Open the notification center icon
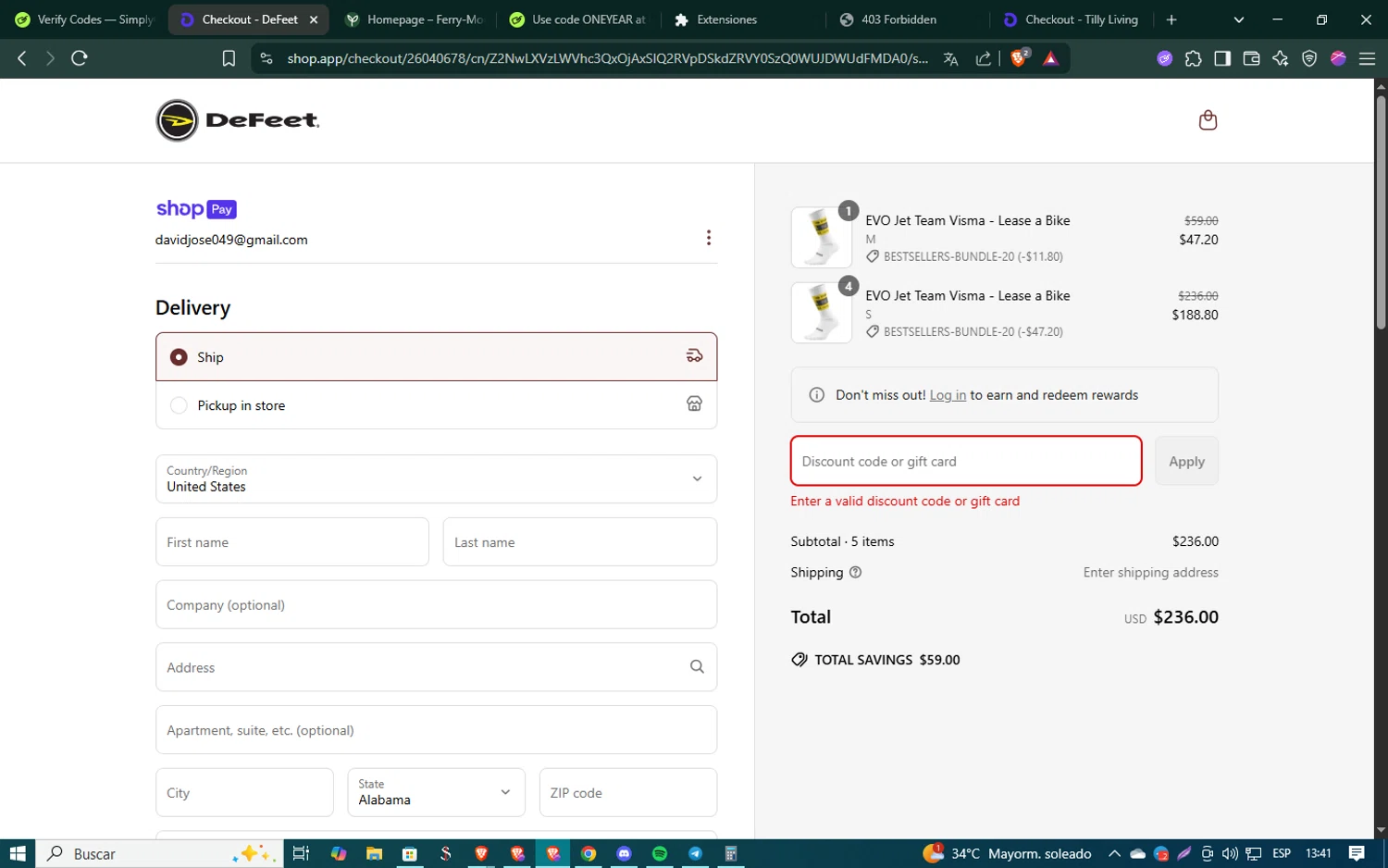 tap(1357, 853)
